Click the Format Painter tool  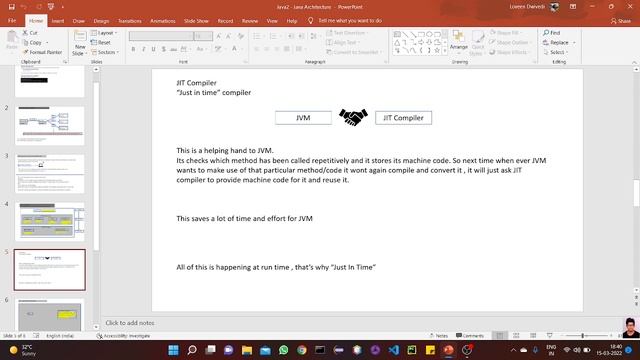[42, 52]
